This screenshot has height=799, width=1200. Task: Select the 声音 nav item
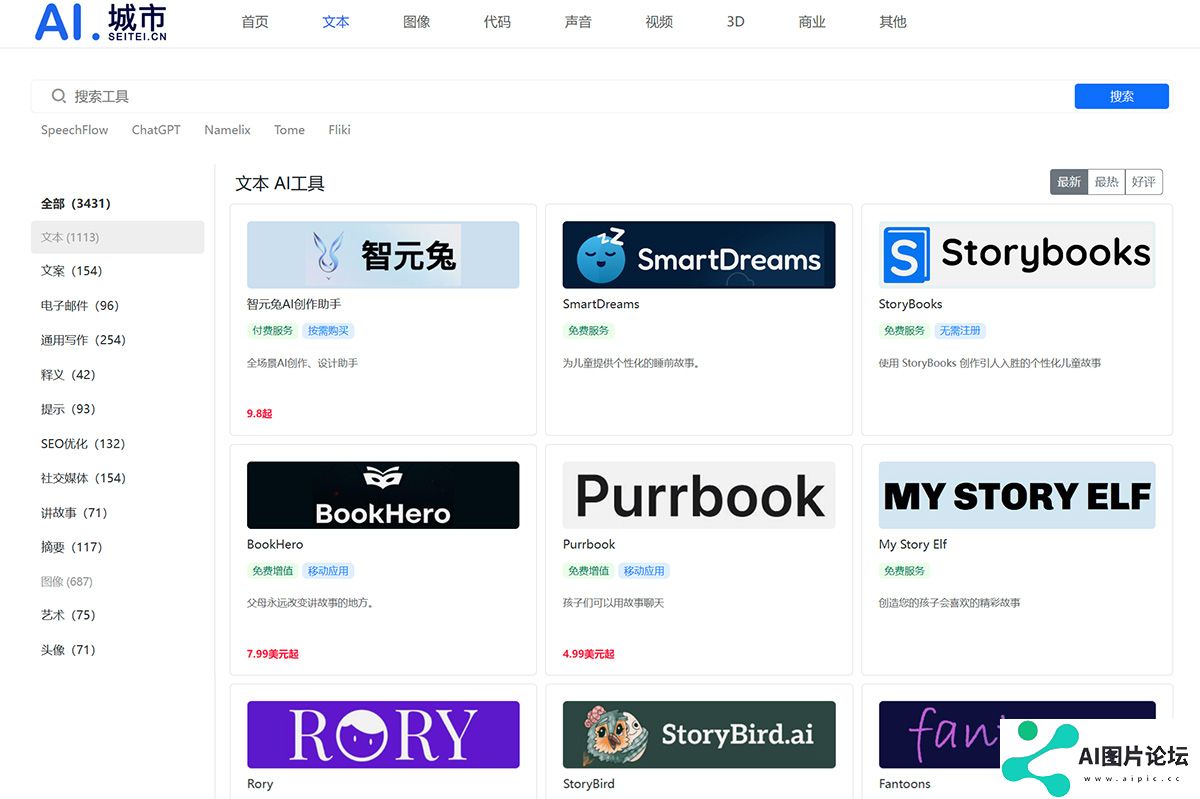578,22
